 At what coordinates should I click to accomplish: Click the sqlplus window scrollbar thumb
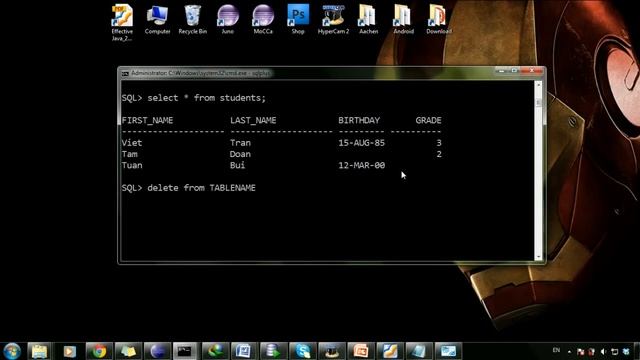[538, 102]
